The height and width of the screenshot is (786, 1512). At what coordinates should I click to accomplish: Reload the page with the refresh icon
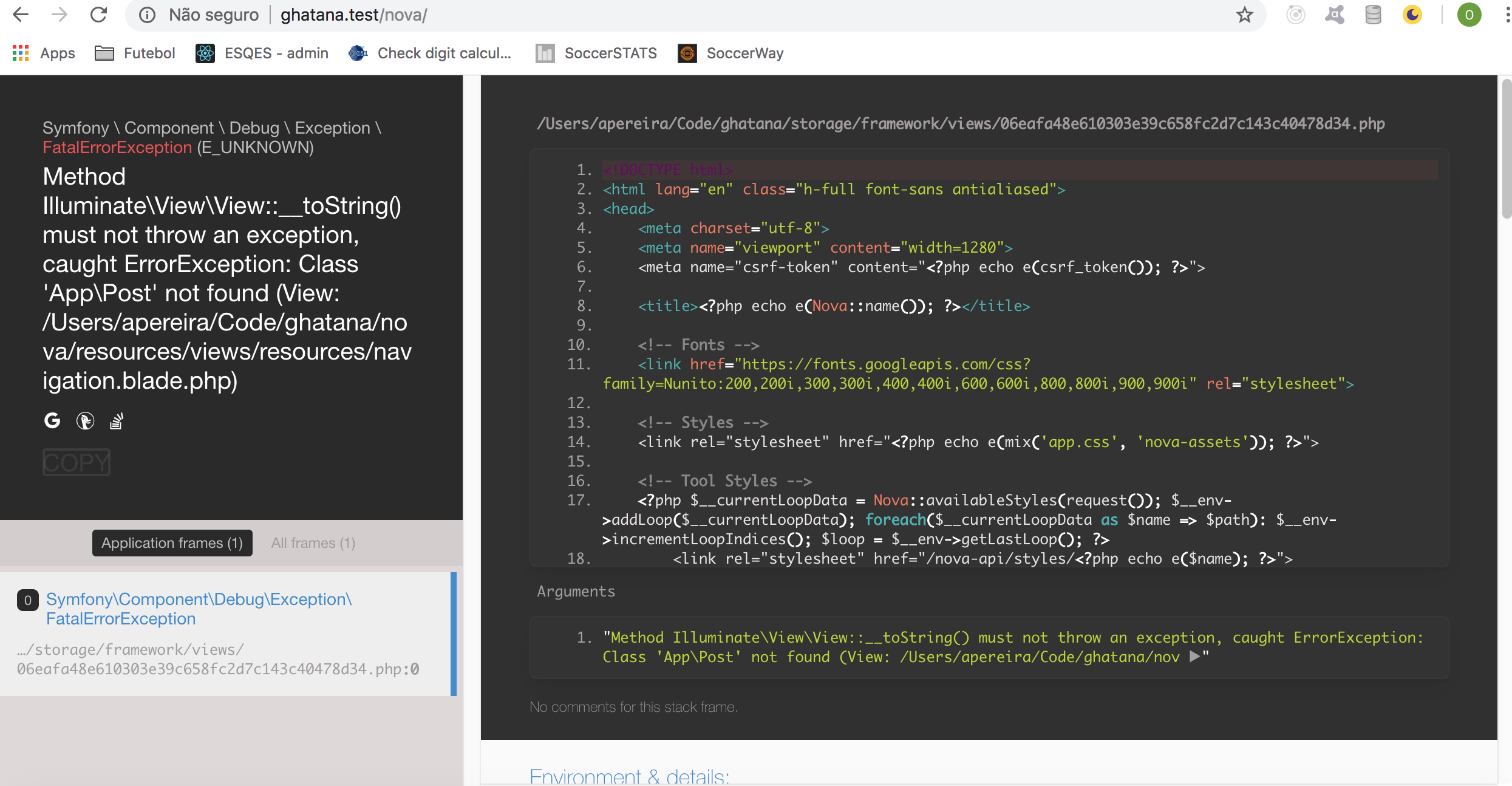[98, 15]
